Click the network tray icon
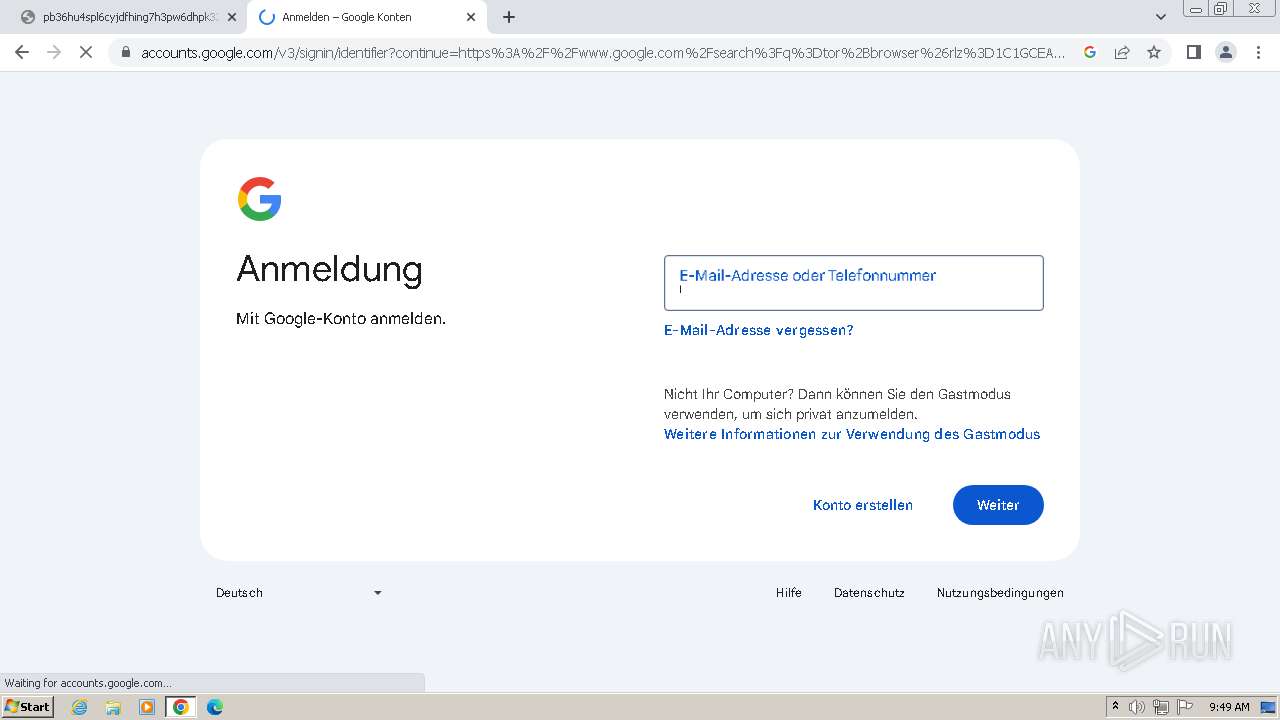 [x=1161, y=707]
